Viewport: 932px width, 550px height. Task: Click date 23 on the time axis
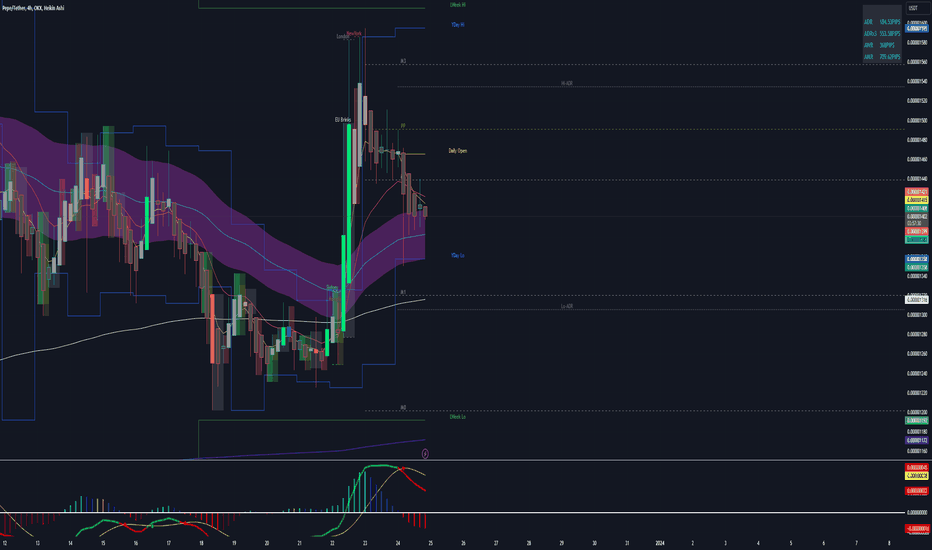(365, 543)
